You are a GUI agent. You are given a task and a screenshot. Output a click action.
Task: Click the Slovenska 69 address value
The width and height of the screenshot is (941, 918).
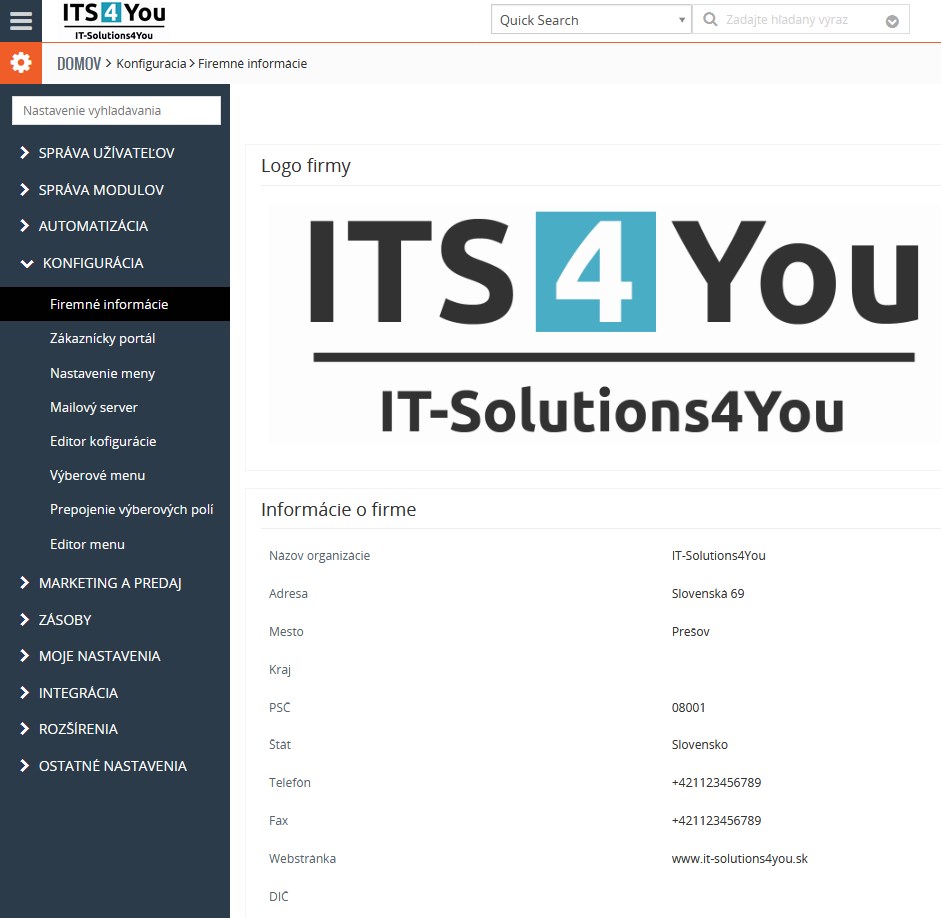708,593
